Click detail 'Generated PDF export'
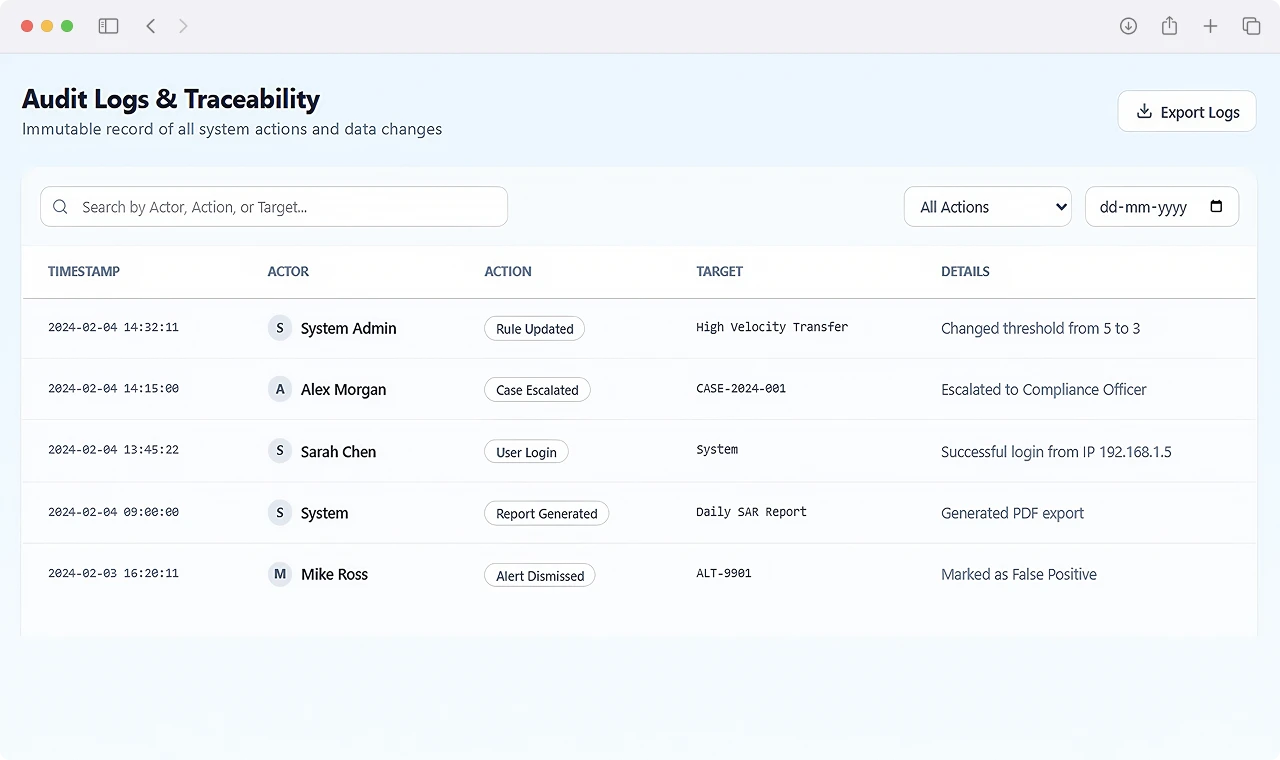 [1012, 513]
